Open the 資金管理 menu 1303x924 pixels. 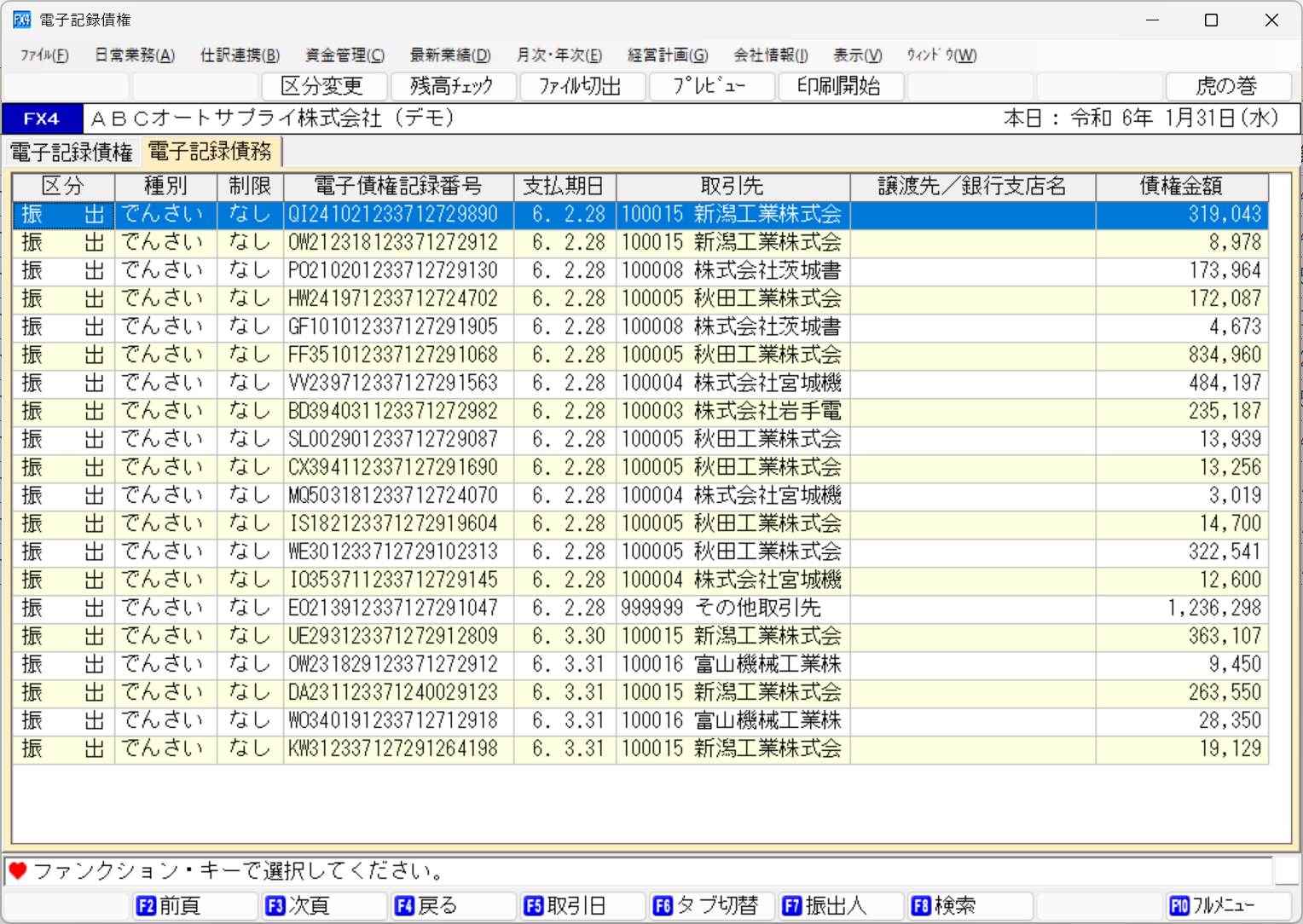point(343,55)
